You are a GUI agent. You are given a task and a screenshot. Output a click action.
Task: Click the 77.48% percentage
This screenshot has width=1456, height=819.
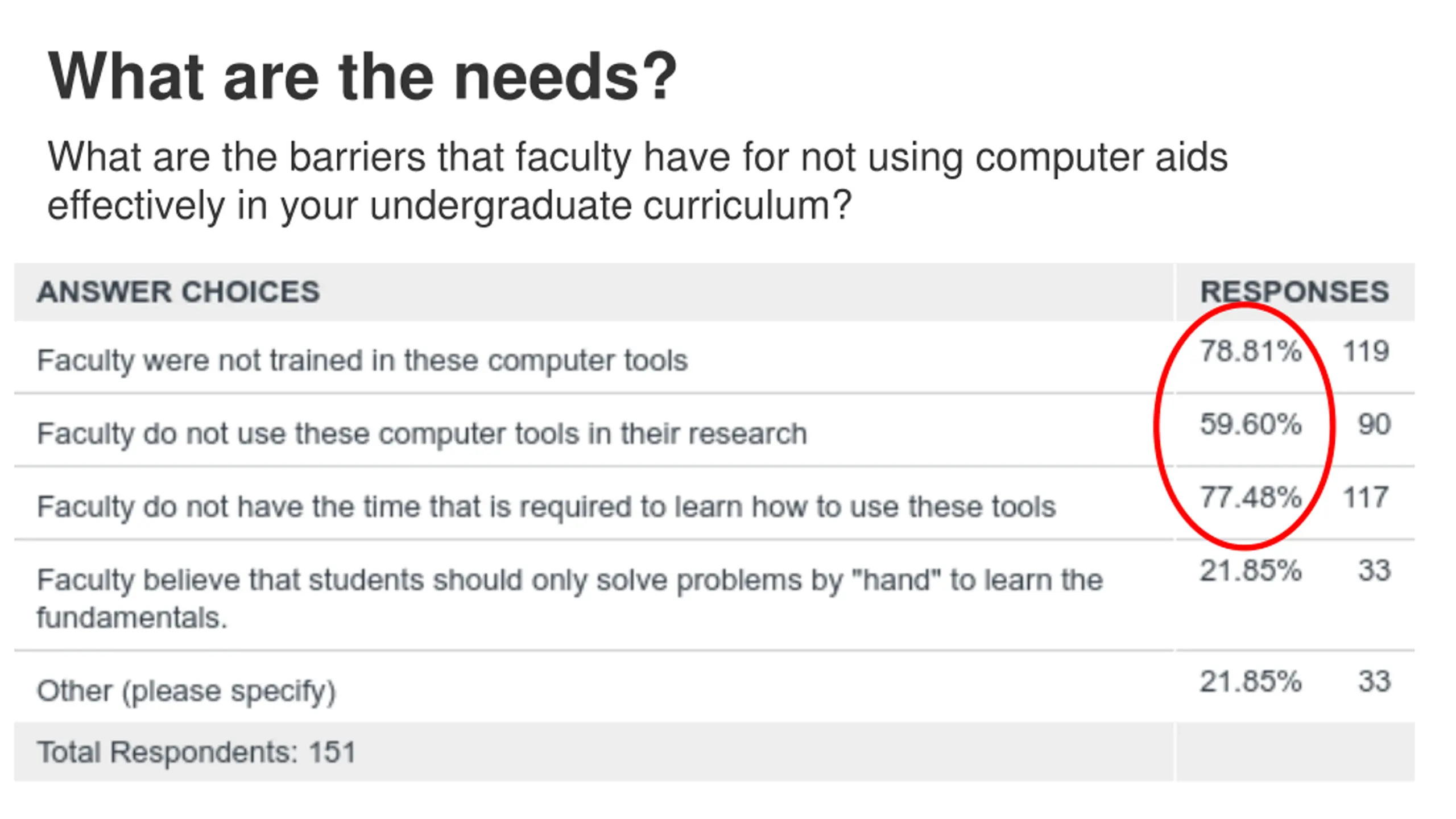click(1251, 497)
